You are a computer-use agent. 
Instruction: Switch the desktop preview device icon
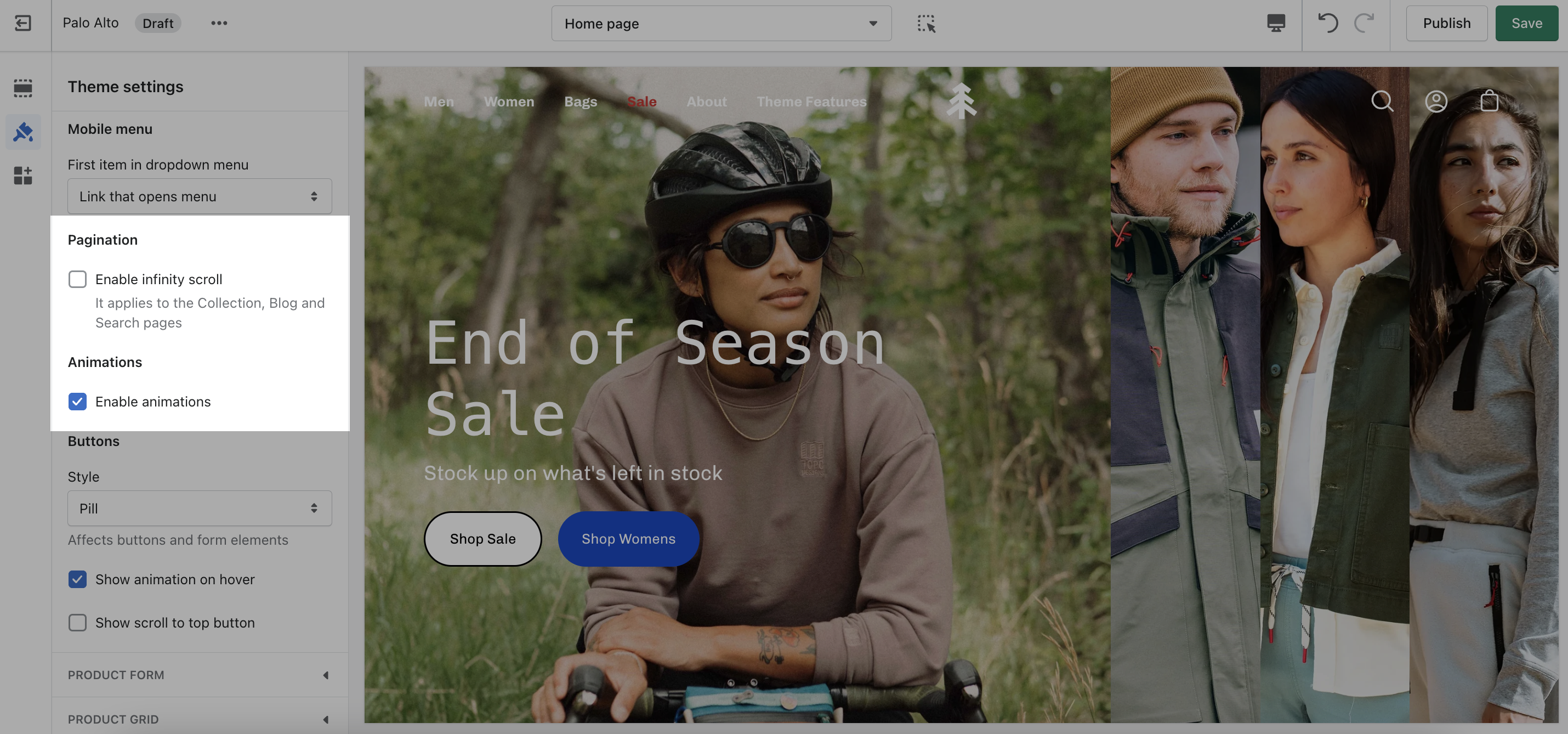[x=1276, y=23]
